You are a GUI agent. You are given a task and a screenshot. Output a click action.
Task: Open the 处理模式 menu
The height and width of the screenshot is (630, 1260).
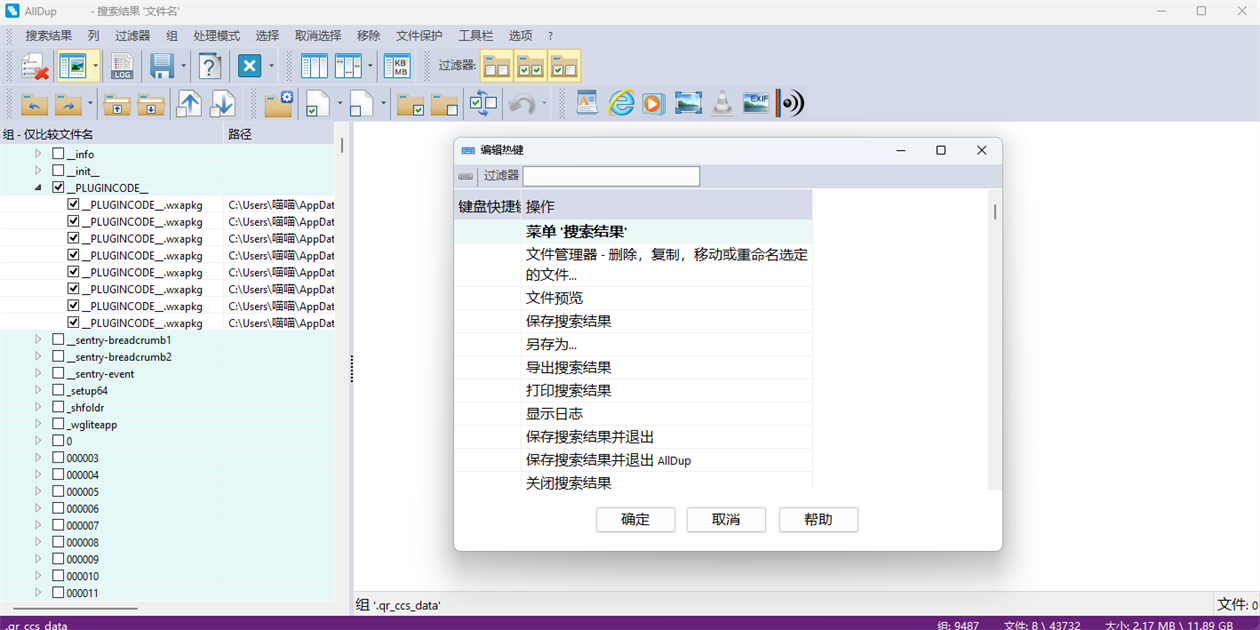216,35
